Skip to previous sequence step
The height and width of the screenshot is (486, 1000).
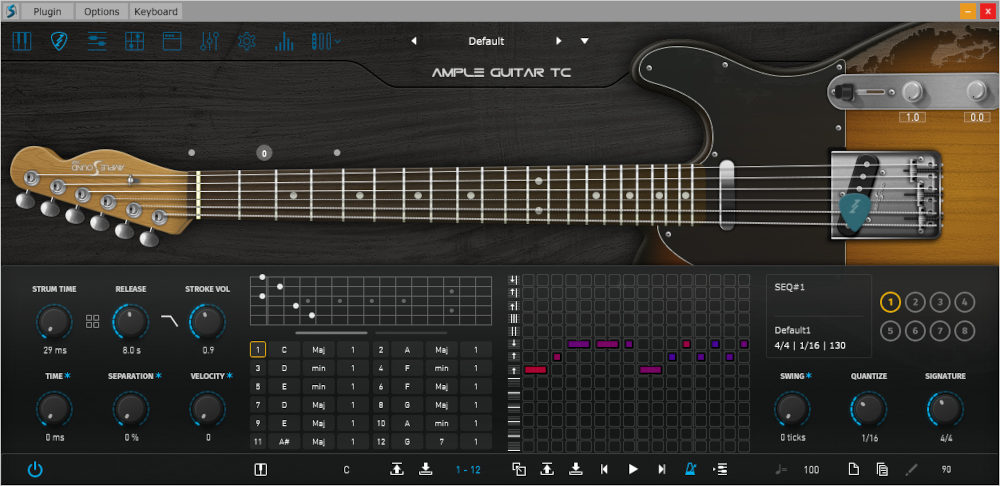604,469
